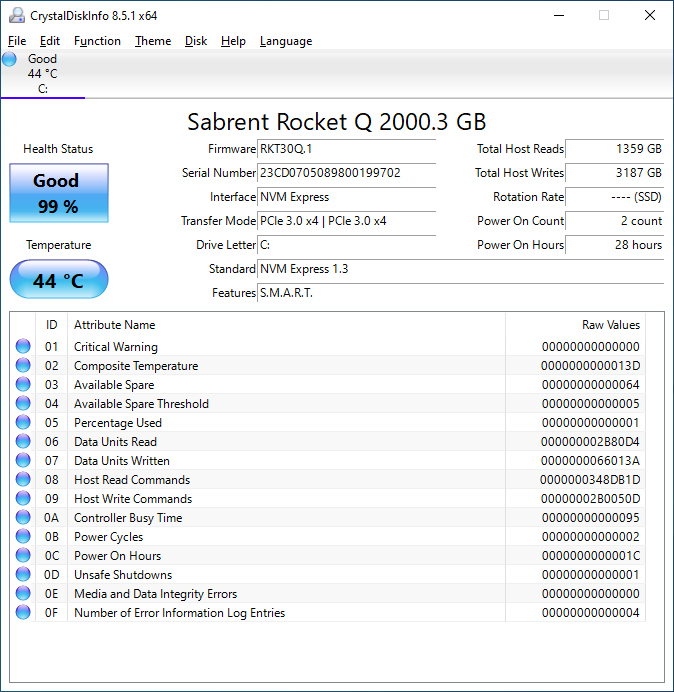This screenshot has height=692, width=674.
Task: Select the Good 44 °C C: disk tab
Action: click(42, 74)
